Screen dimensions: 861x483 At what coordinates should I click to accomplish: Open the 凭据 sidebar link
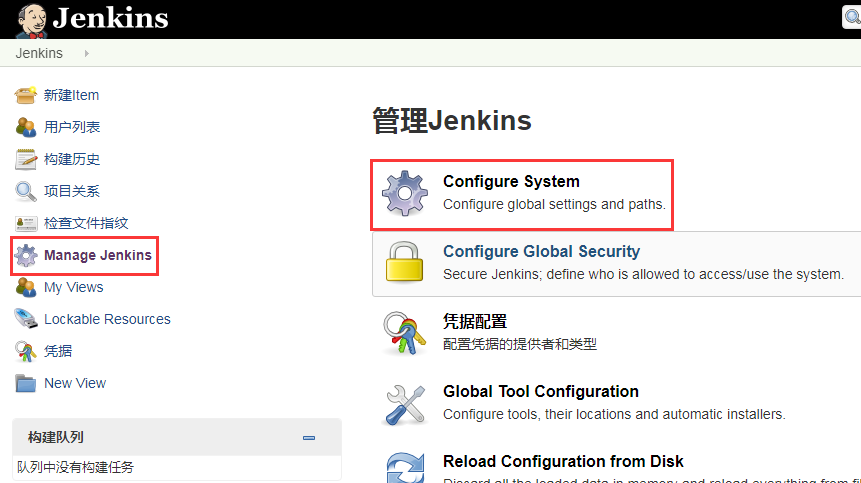click(58, 351)
